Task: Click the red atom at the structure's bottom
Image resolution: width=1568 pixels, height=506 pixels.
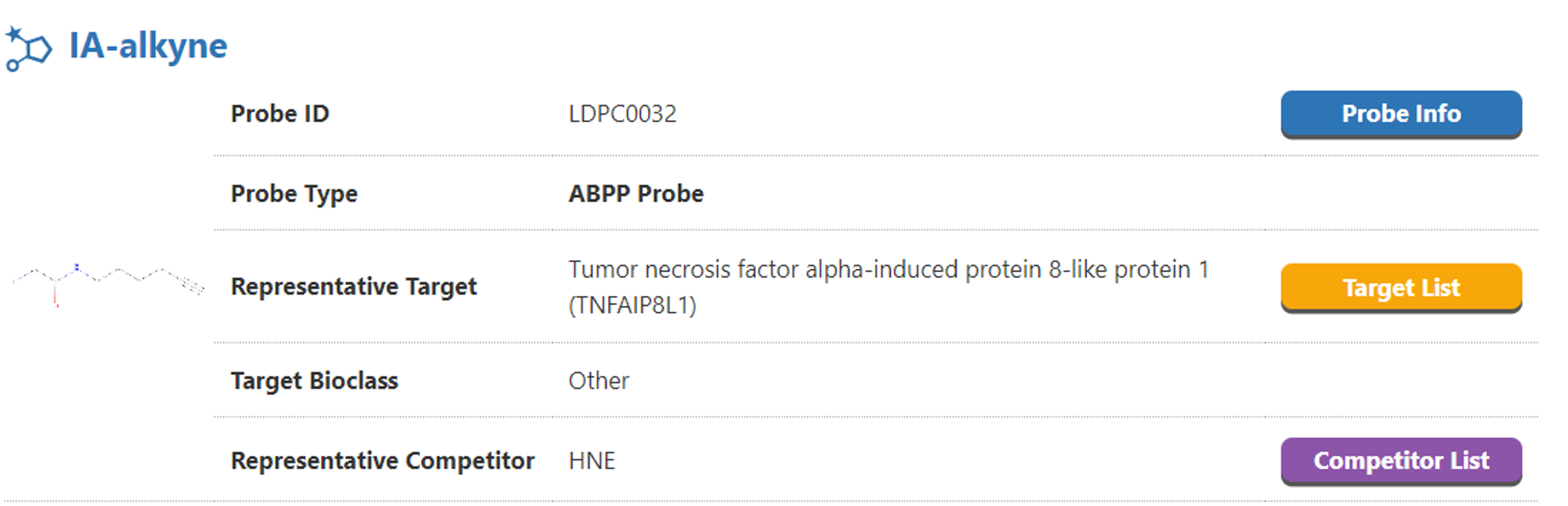Action: (56, 304)
